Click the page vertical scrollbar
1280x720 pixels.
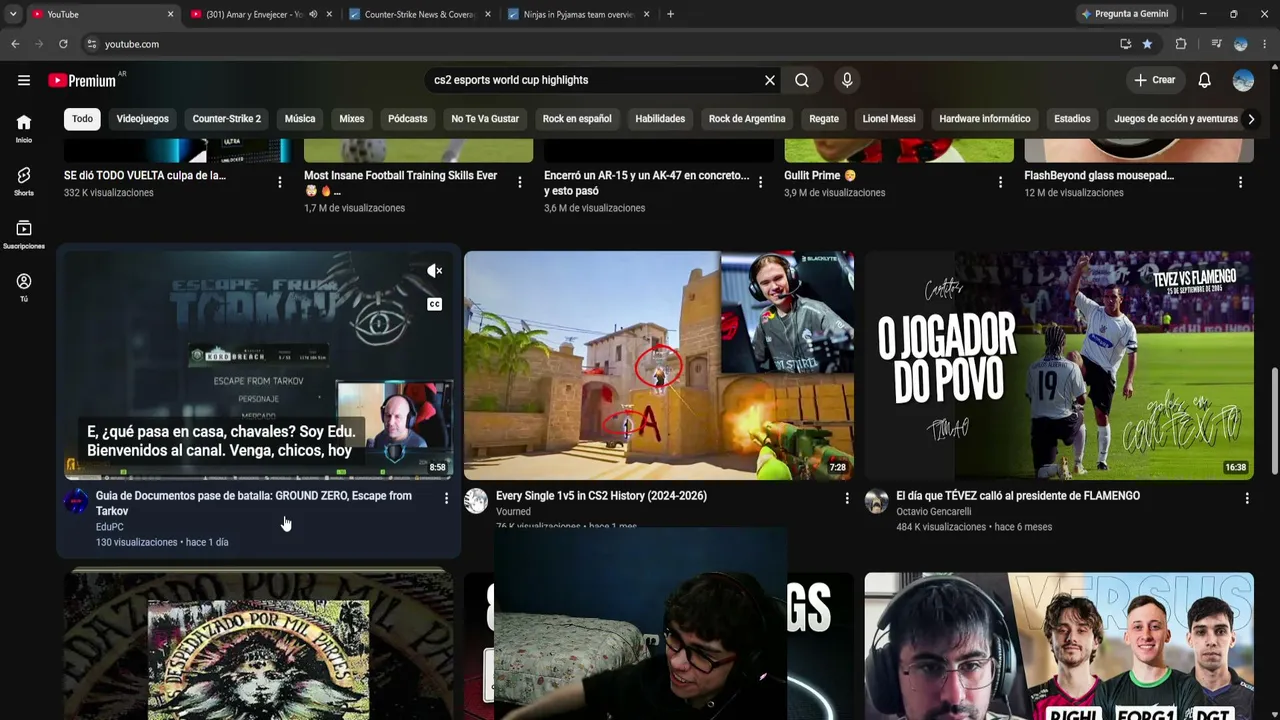click(x=1274, y=420)
